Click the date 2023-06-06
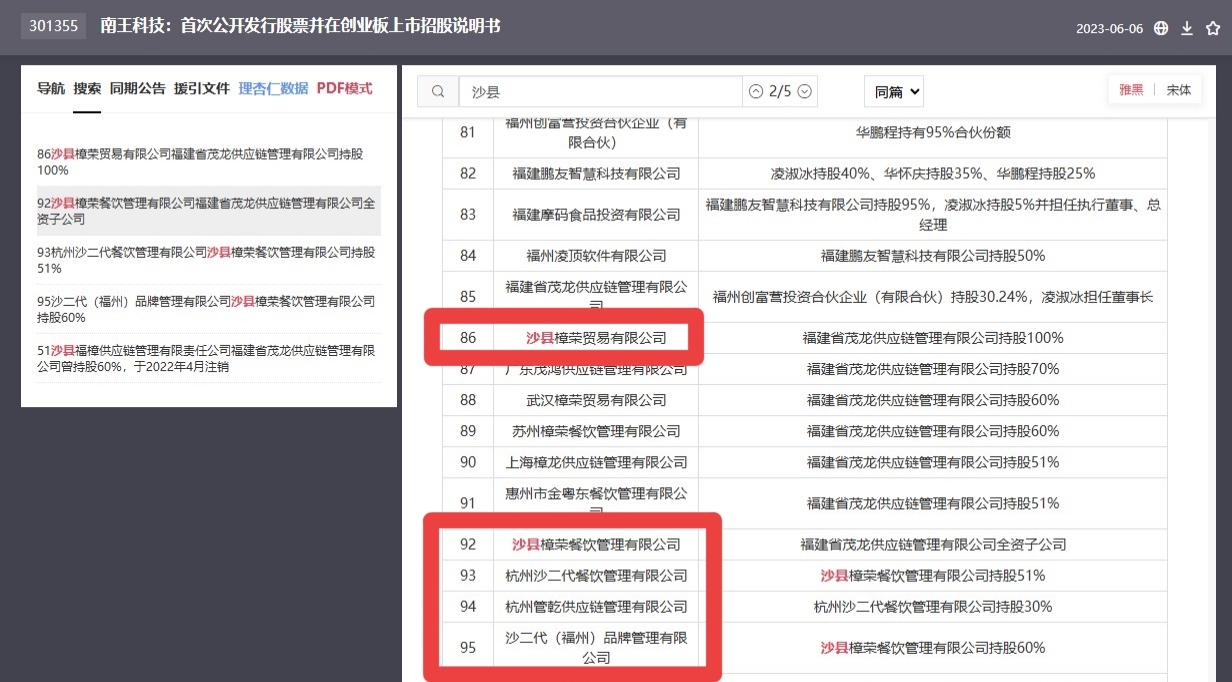This screenshot has height=682, width=1232. (x=1109, y=29)
